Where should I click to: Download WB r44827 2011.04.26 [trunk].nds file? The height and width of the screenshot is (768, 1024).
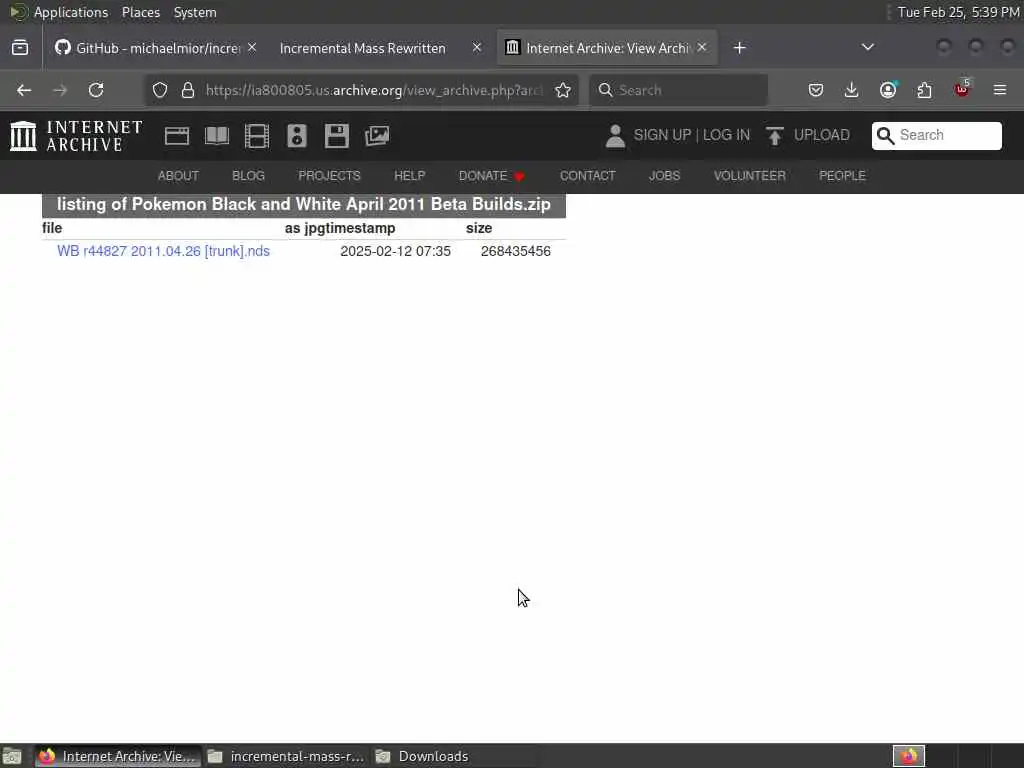(x=163, y=251)
